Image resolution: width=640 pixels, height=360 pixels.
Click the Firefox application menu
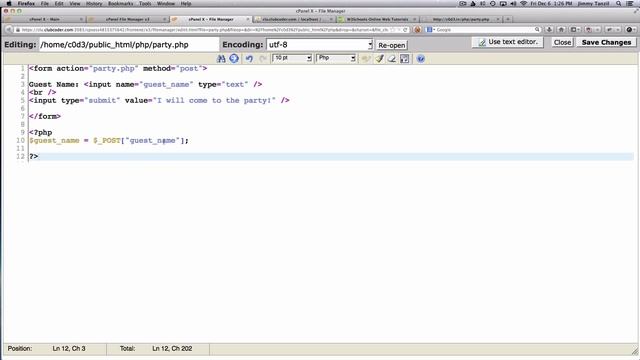point(26,4)
